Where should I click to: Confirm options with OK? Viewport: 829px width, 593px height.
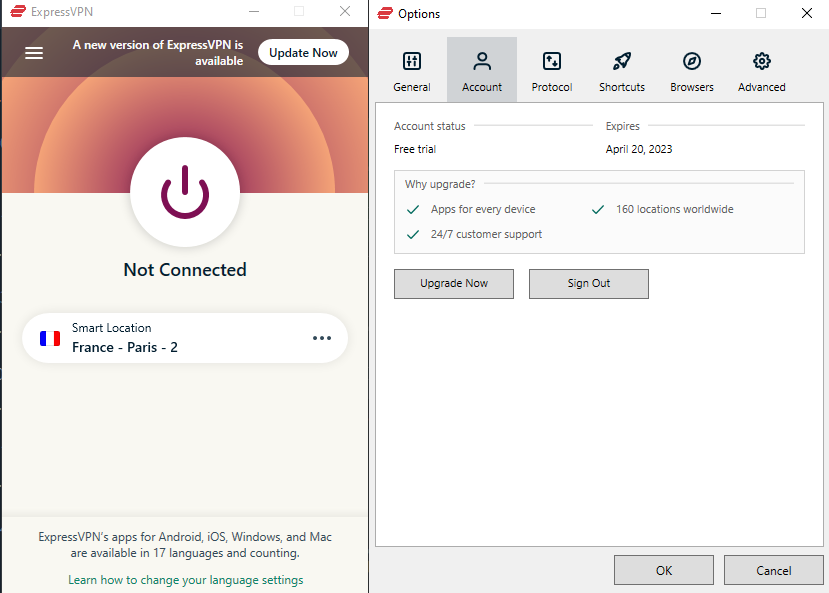coord(664,570)
